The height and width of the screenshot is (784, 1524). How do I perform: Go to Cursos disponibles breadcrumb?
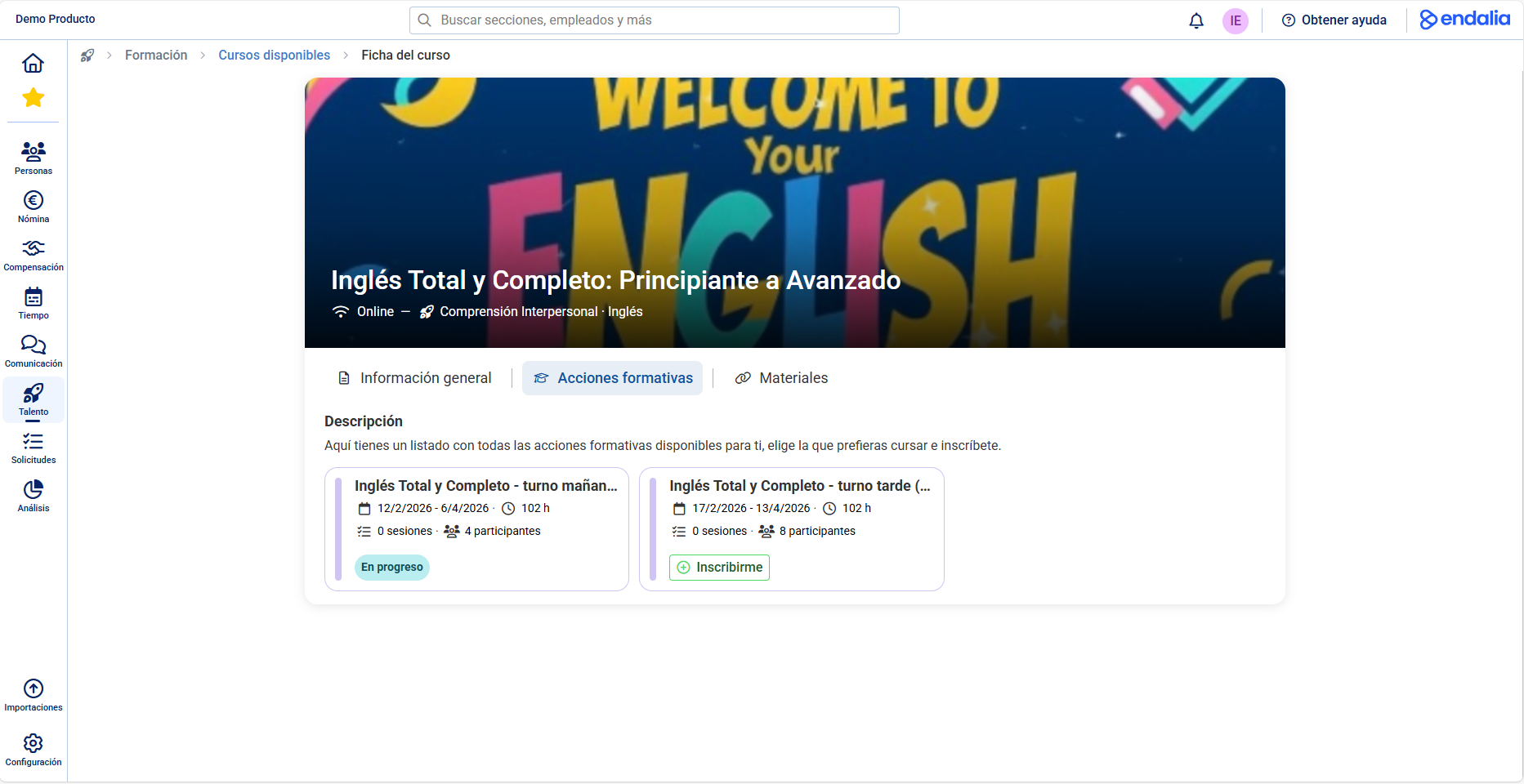tap(275, 55)
